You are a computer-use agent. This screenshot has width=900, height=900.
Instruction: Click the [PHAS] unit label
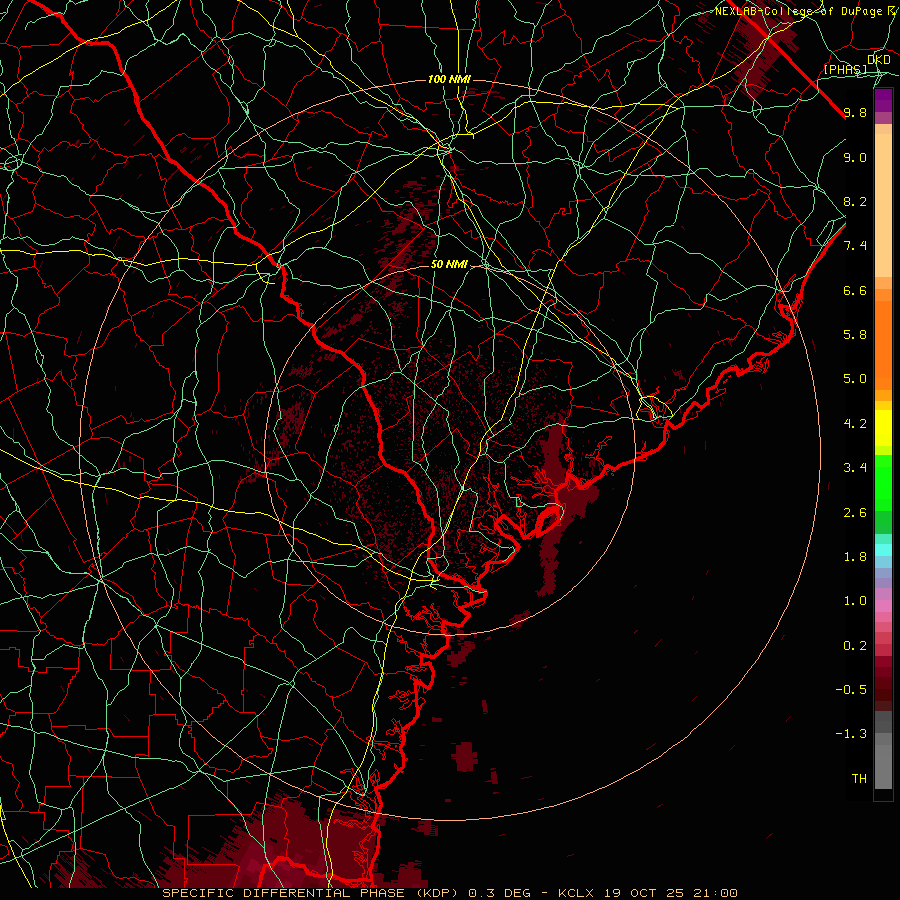coord(845,69)
